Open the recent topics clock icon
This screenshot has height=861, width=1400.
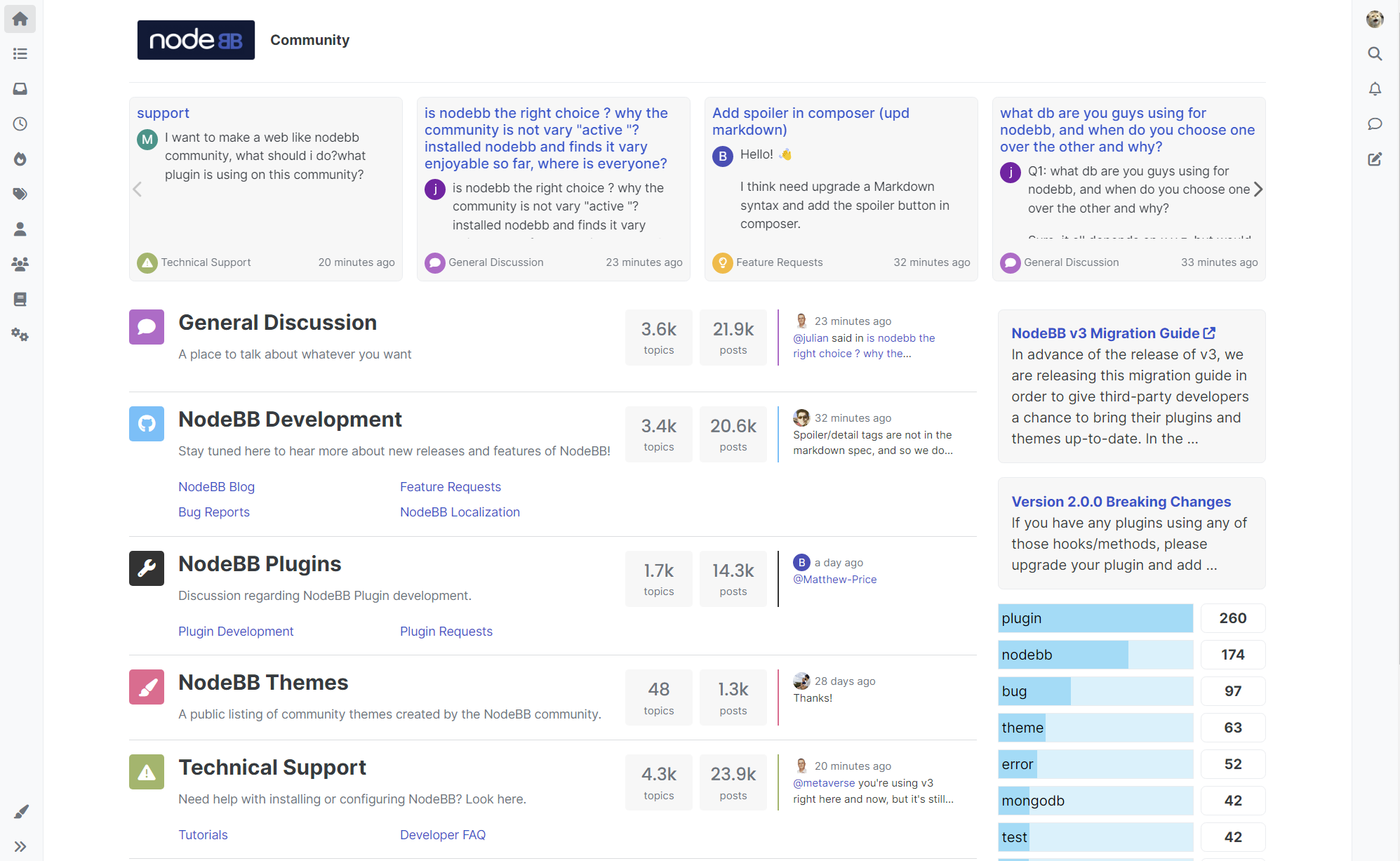click(20, 124)
